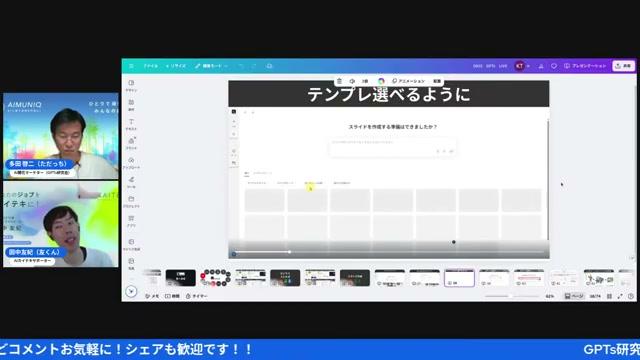Click the video play button on slide
This screenshot has height=360, width=640.
click(234, 253)
